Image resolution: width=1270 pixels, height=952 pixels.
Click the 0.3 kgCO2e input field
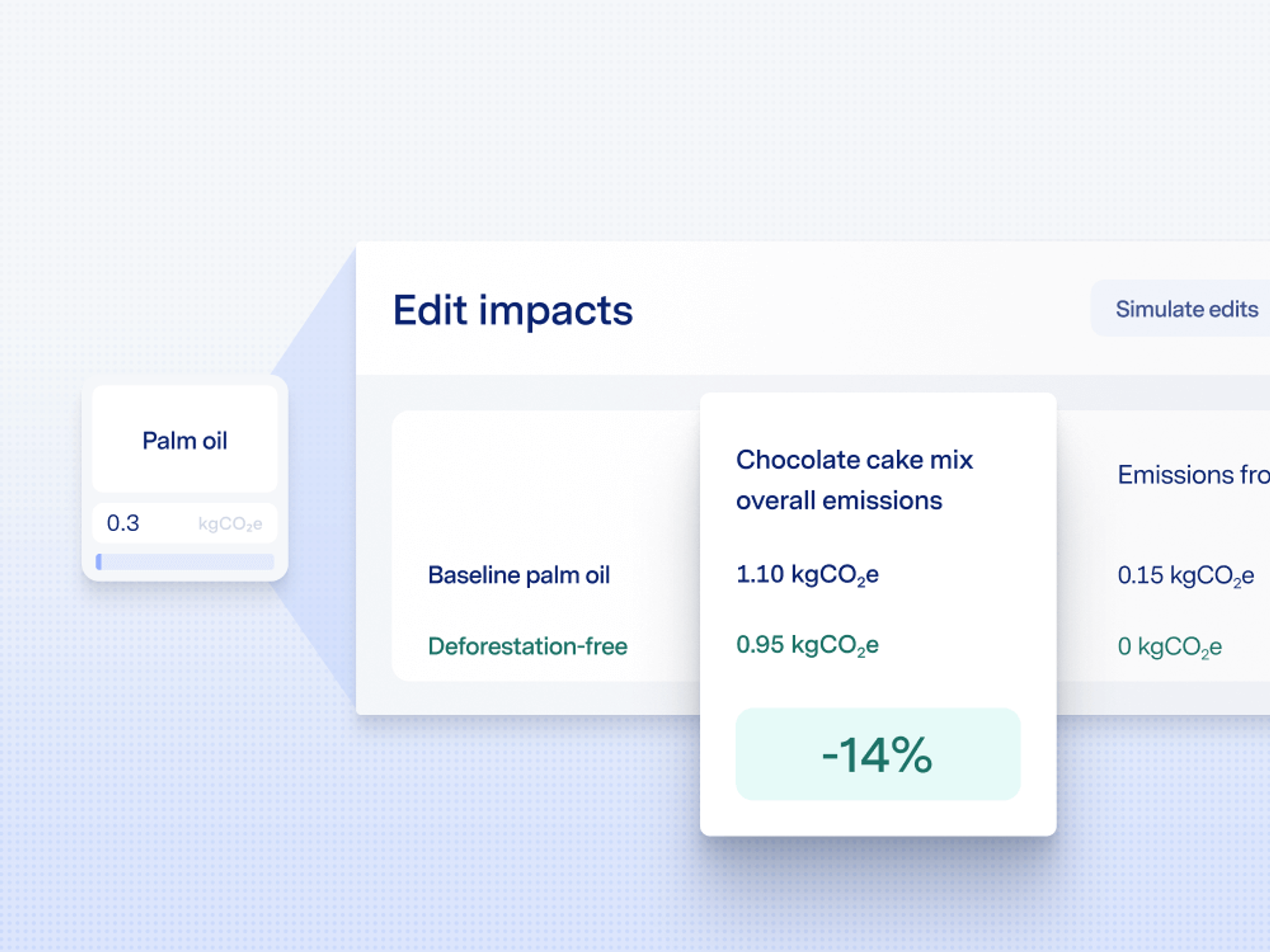click(184, 522)
